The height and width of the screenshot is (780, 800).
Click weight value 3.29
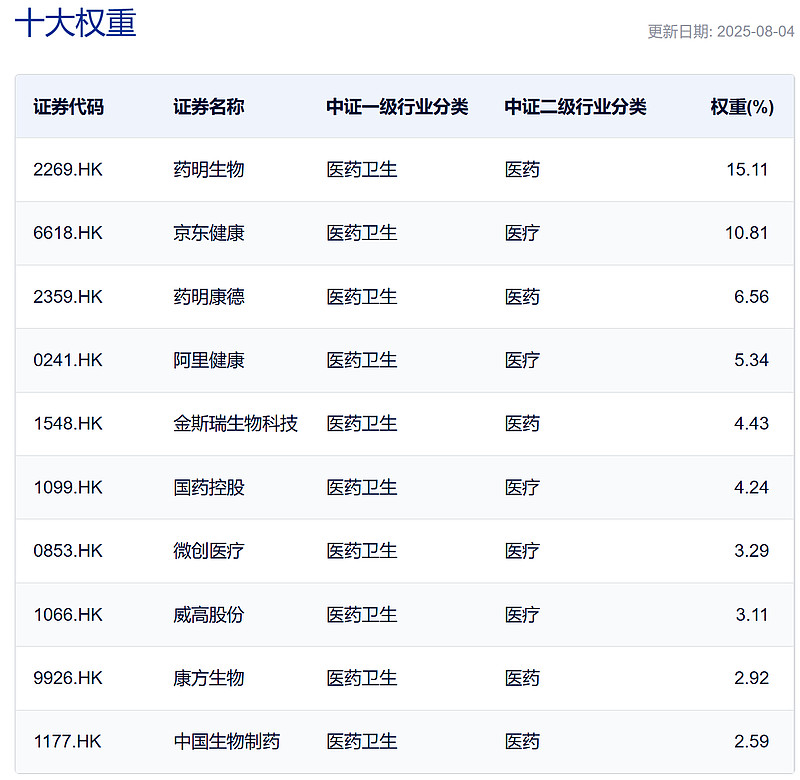tap(751, 551)
